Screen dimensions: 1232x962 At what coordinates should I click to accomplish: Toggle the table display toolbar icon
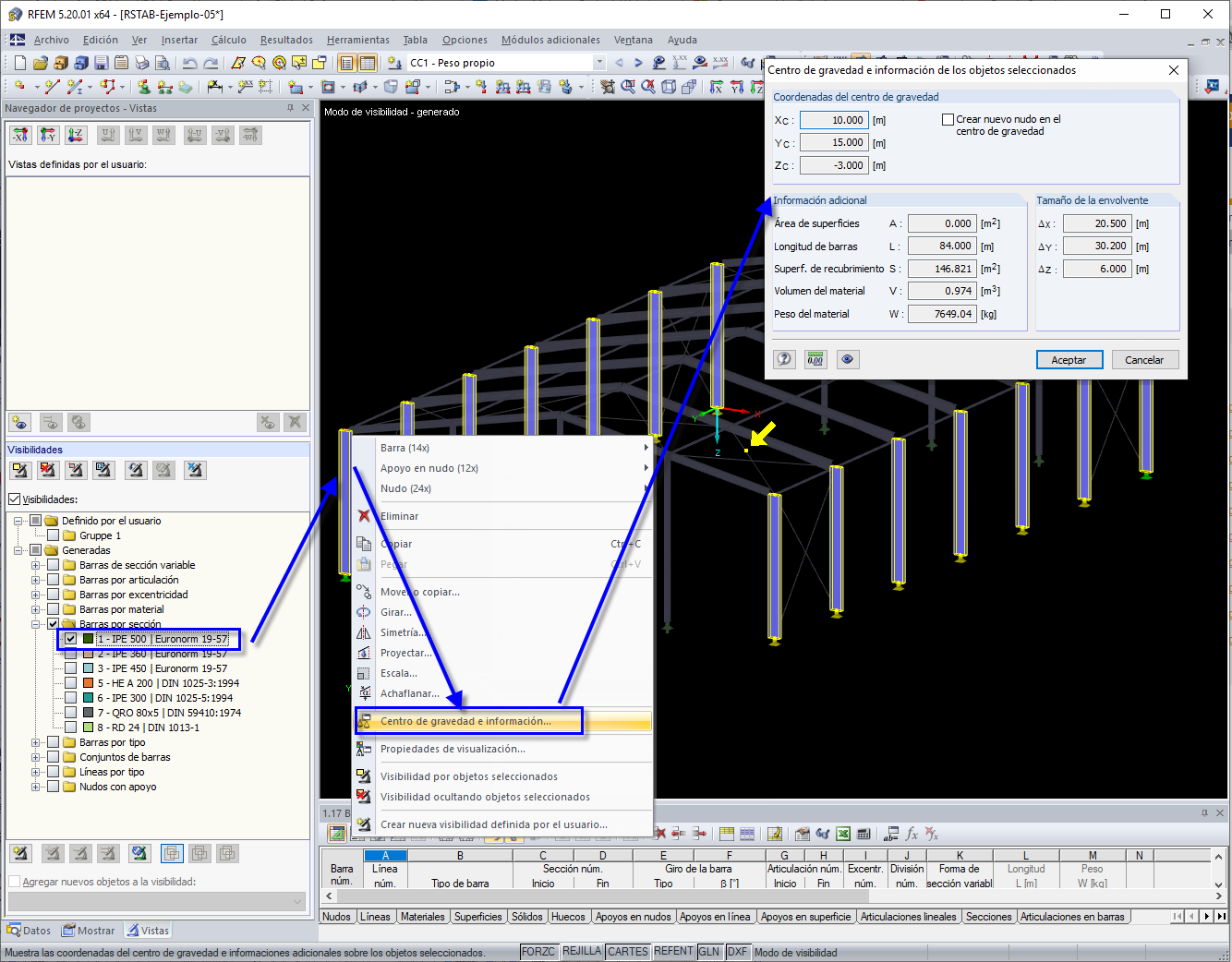(368, 63)
